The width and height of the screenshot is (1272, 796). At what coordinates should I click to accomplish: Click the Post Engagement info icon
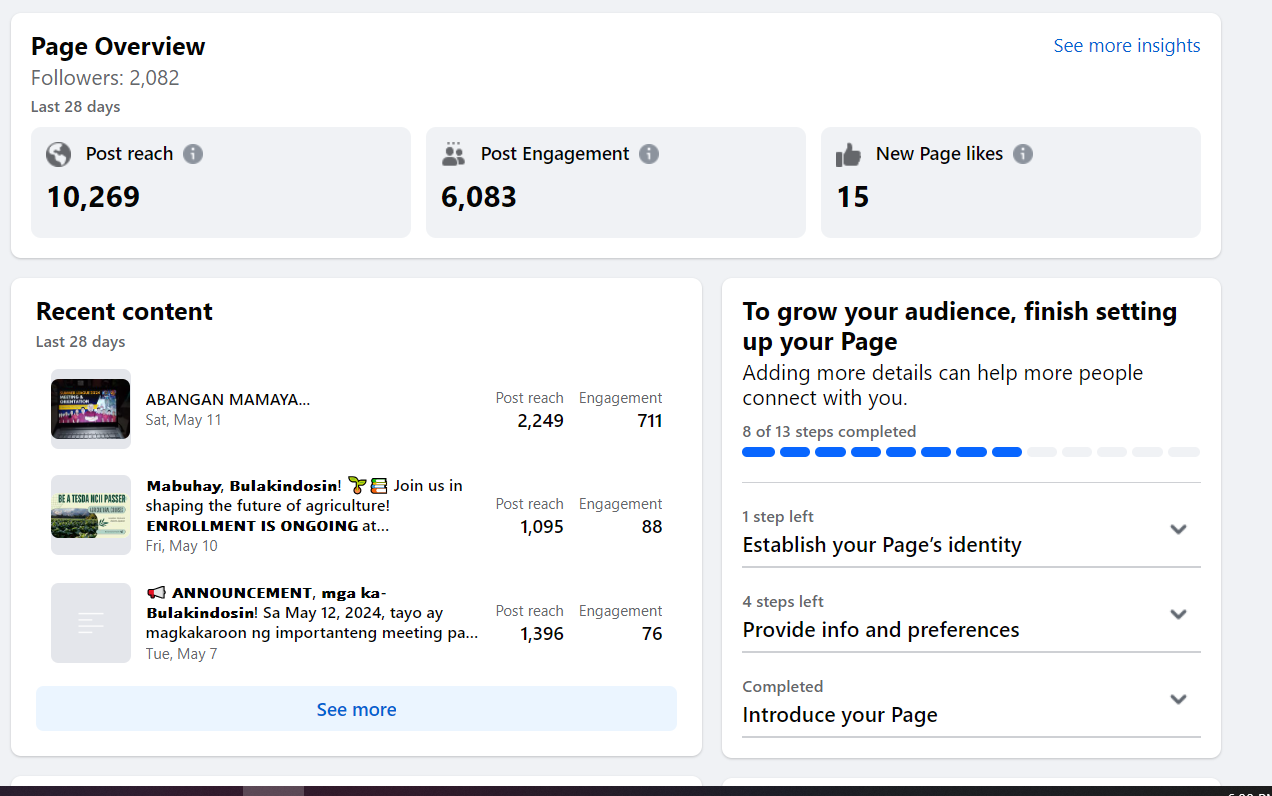pos(649,154)
